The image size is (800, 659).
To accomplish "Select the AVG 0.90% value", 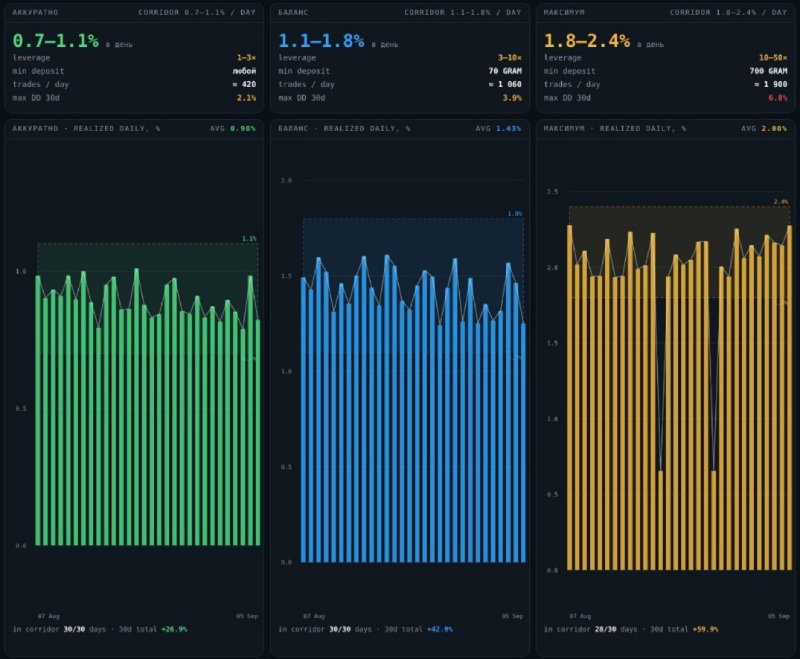I will 233,129.
